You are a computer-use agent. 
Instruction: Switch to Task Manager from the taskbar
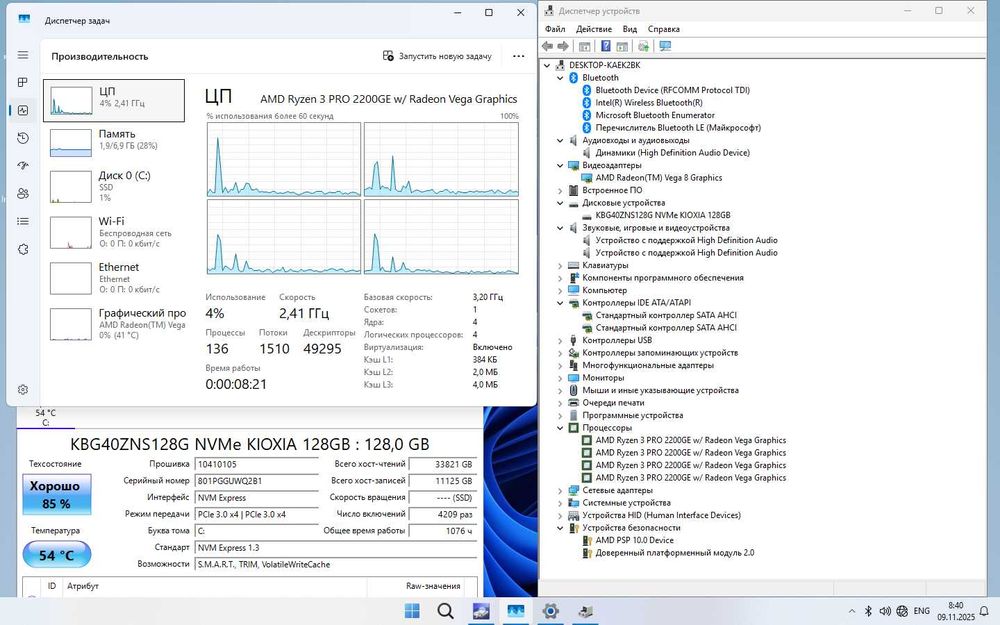tap(515, 611)
